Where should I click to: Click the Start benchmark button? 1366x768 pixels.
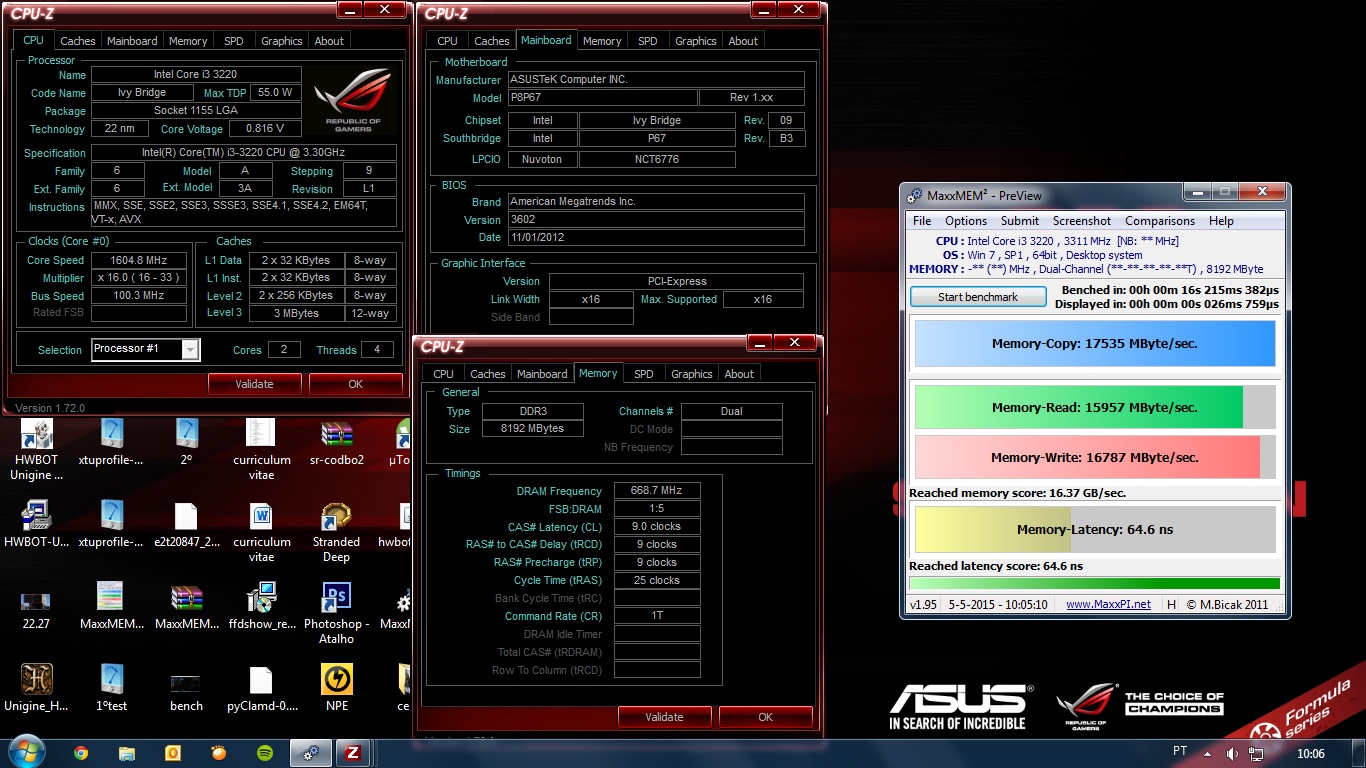[978, 297]
